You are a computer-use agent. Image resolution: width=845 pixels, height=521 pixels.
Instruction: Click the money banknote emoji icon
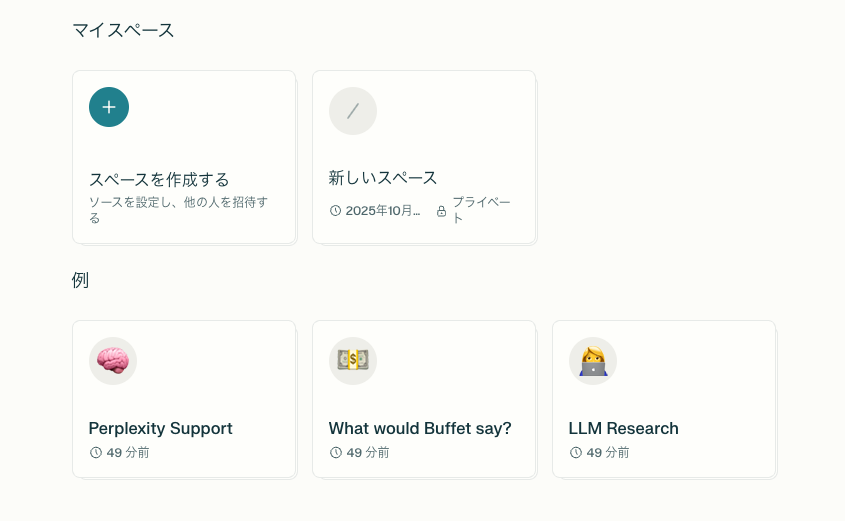(353, 361)
